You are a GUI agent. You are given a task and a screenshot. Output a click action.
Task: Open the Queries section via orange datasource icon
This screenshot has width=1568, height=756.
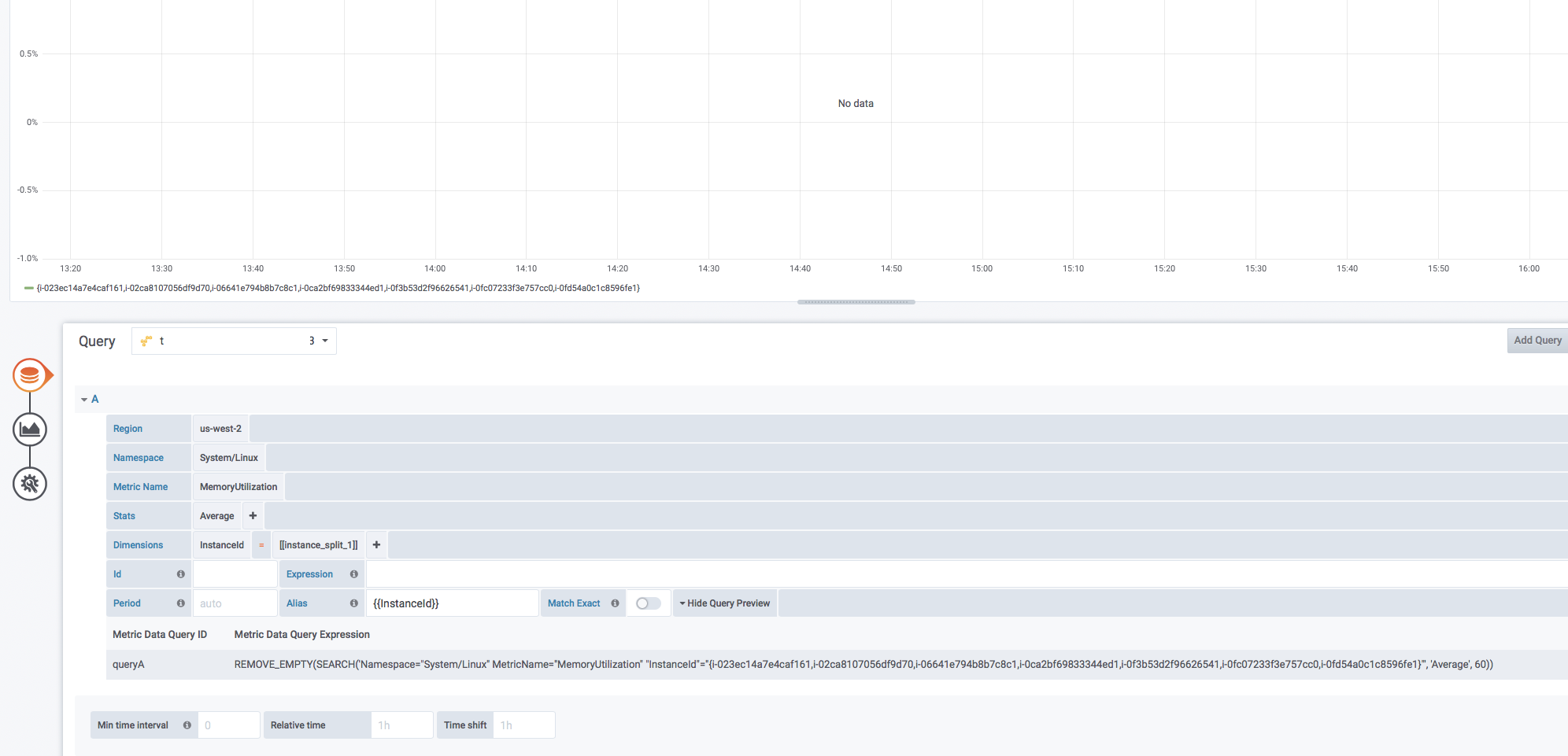coord(30,374)
